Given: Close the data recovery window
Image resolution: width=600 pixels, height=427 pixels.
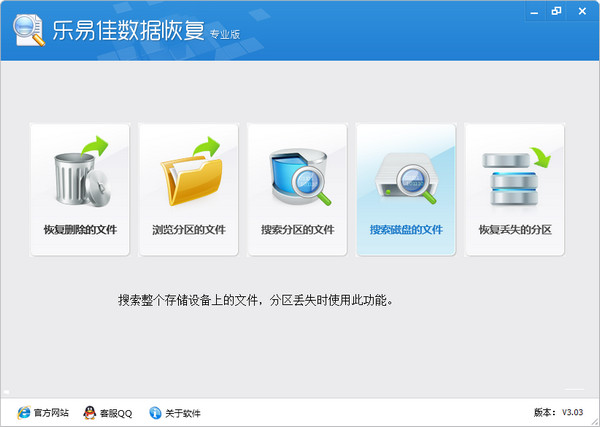Looking at the screenshot, I should click(582, 11).
